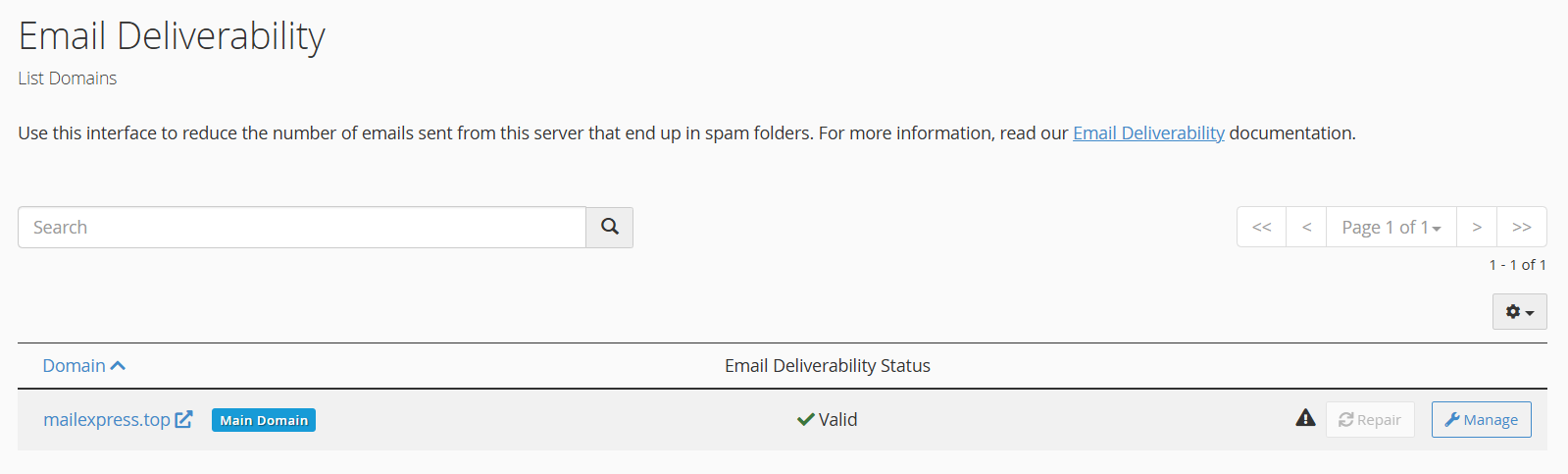Click the List Domains subtitle

click(68, 79)
